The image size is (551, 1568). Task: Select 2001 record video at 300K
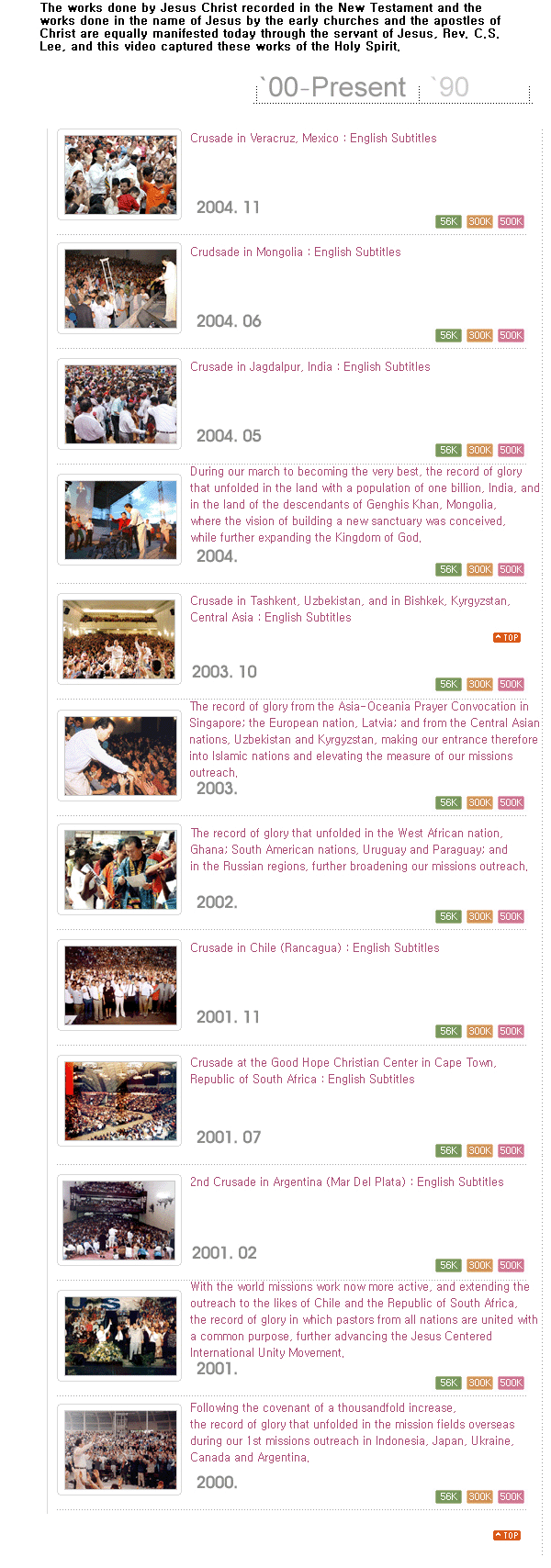tap(479, 1383)
